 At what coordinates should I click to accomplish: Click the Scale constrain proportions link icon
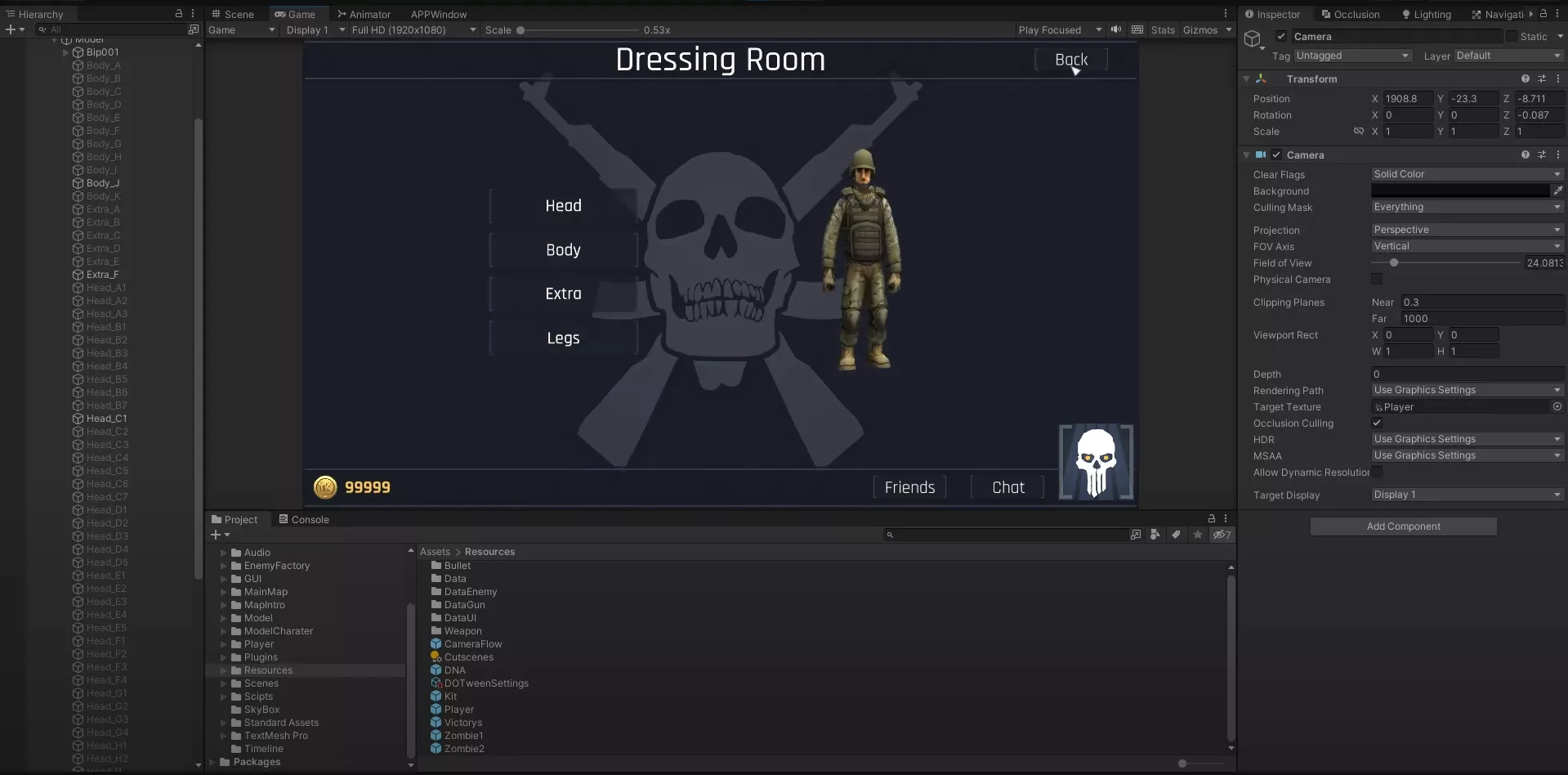(1359, 132)
